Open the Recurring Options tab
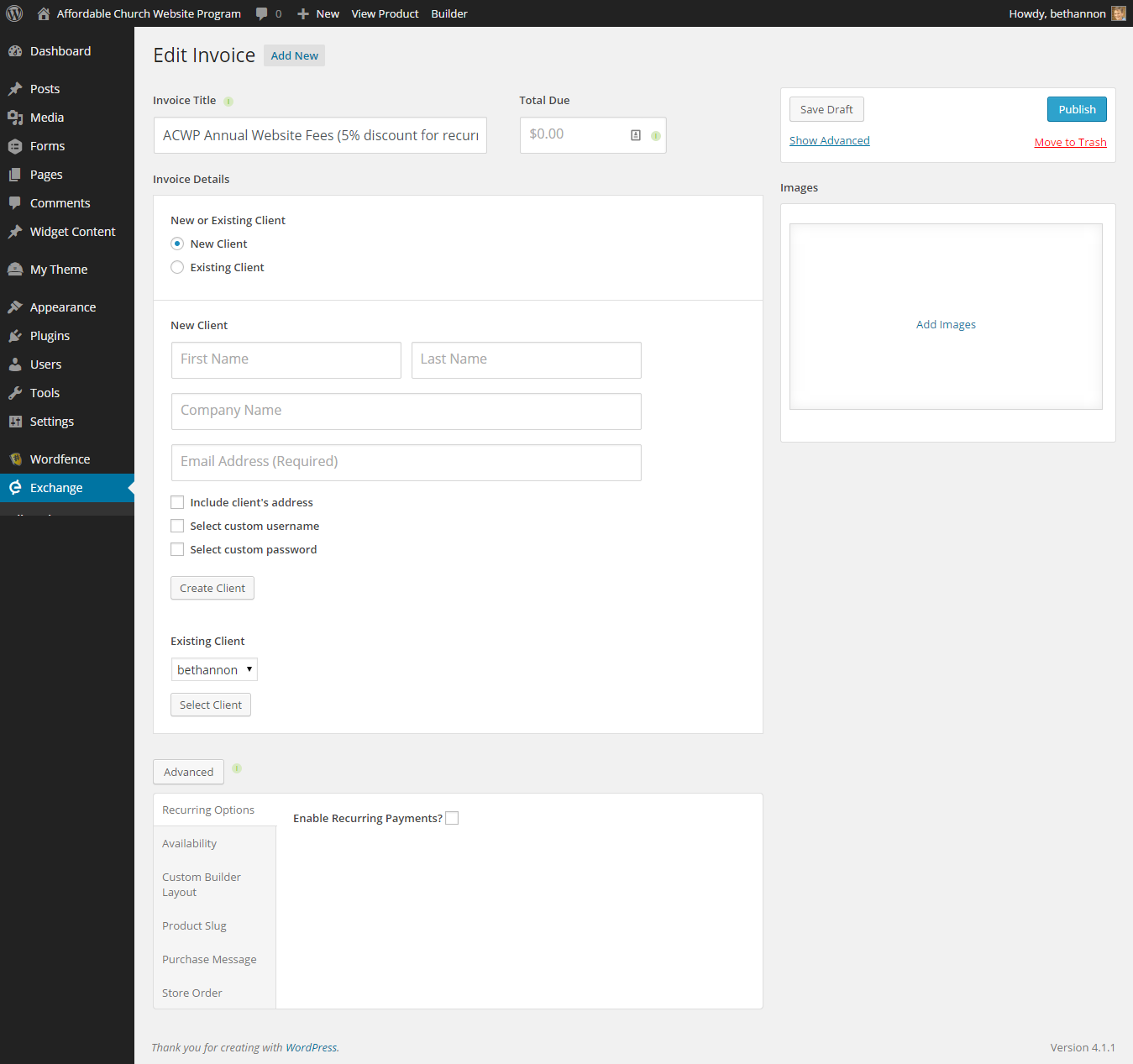This screenshot has width=1133, height=1064. (x=215, y=810)
